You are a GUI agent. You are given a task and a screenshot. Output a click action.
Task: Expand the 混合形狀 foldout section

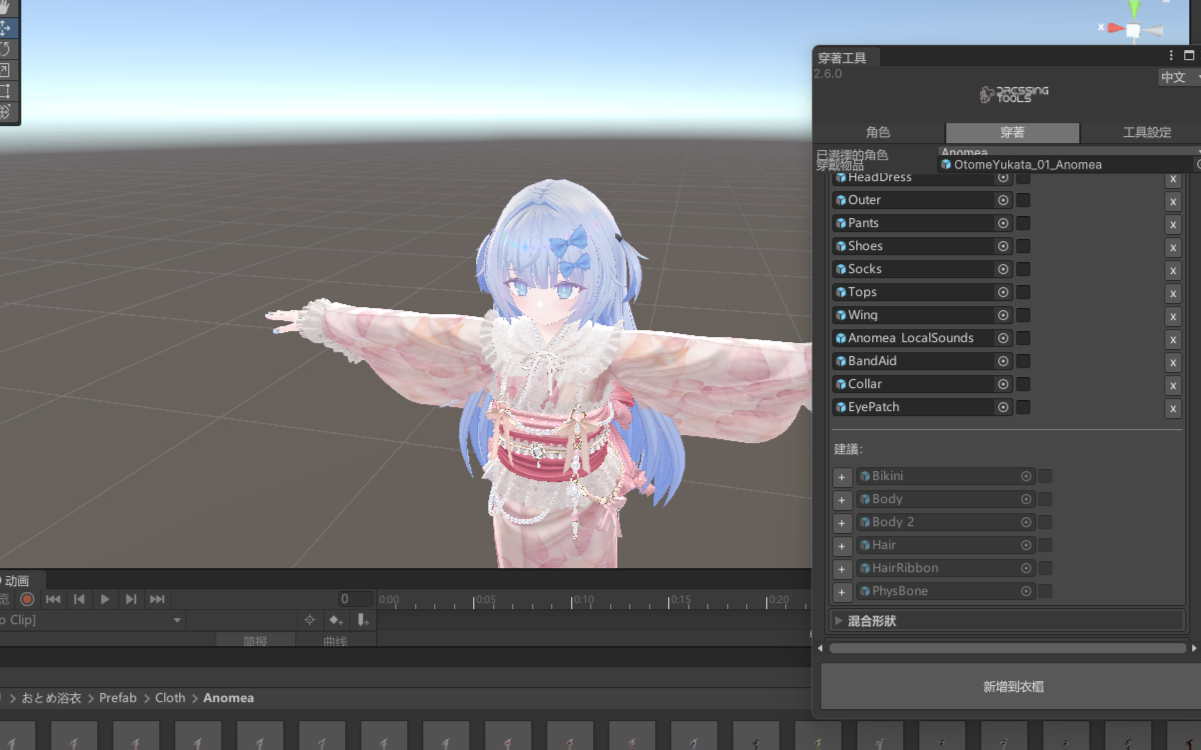(839, 621)
